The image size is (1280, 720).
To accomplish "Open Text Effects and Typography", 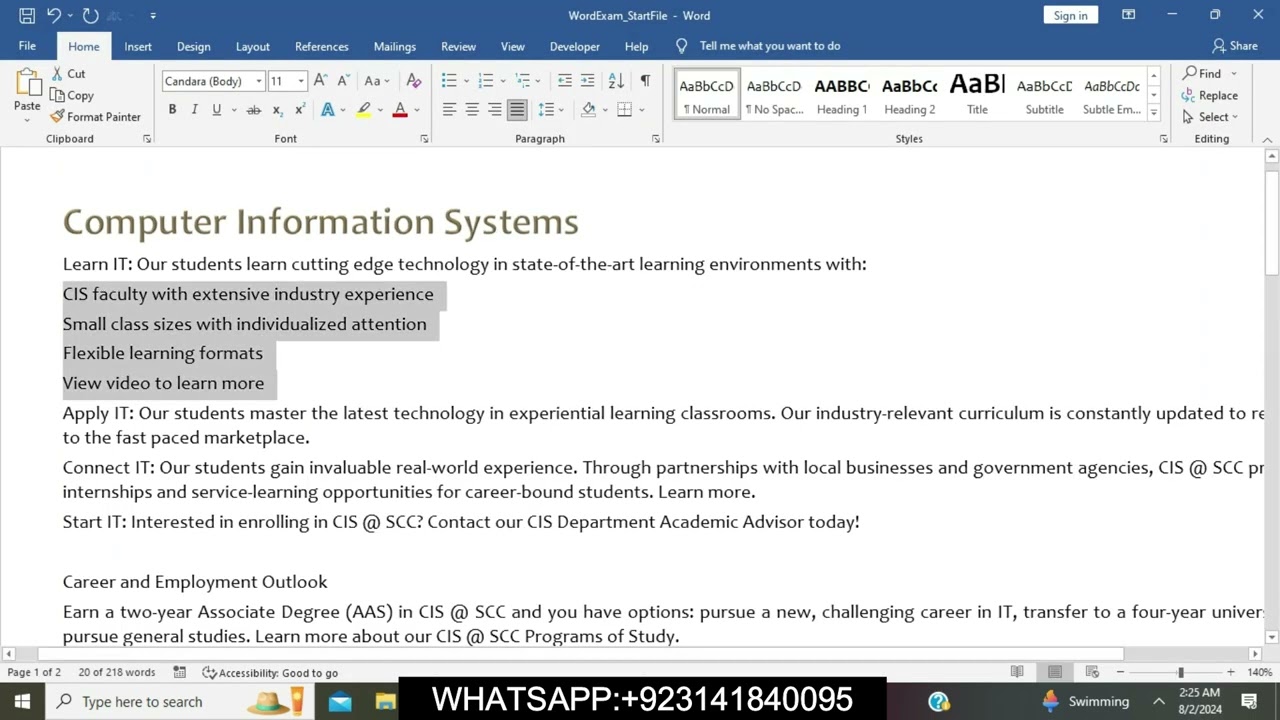I will click(328, 110).
